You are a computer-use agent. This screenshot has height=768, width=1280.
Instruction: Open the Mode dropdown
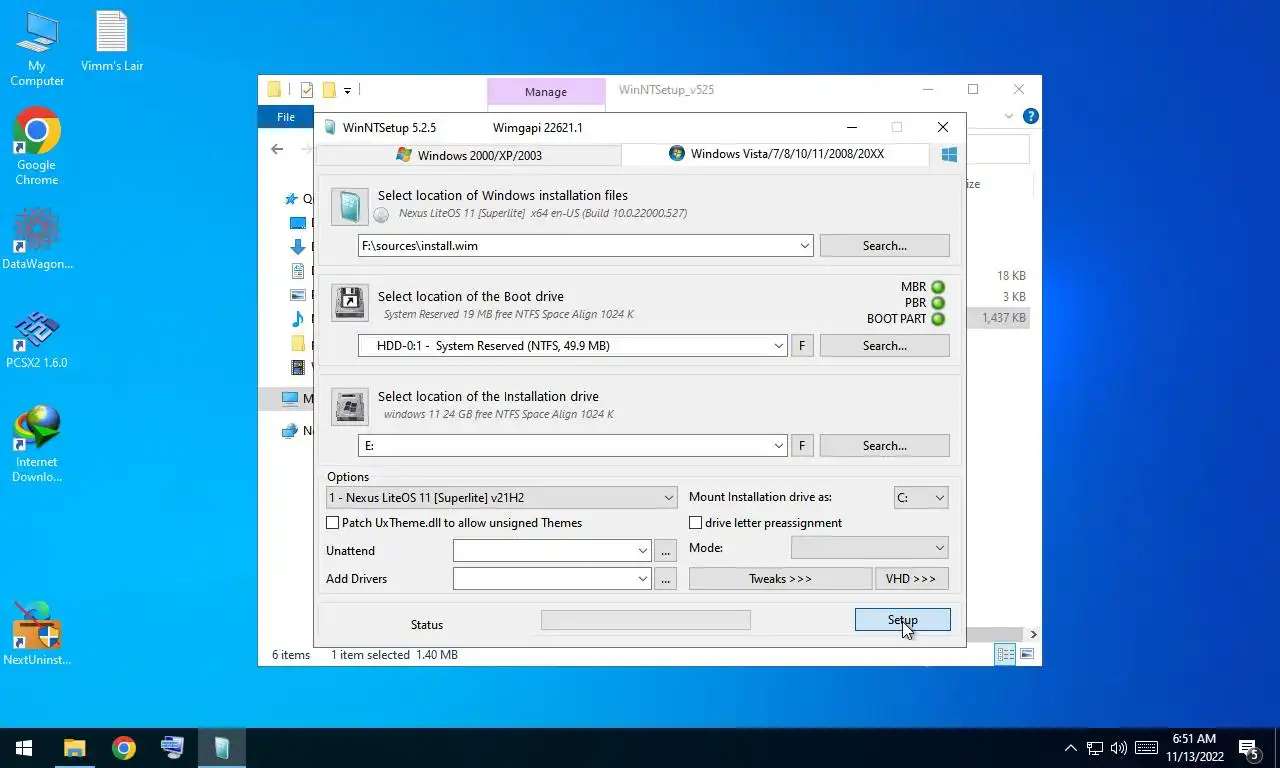pyautogui.click(x=869, y=548)
